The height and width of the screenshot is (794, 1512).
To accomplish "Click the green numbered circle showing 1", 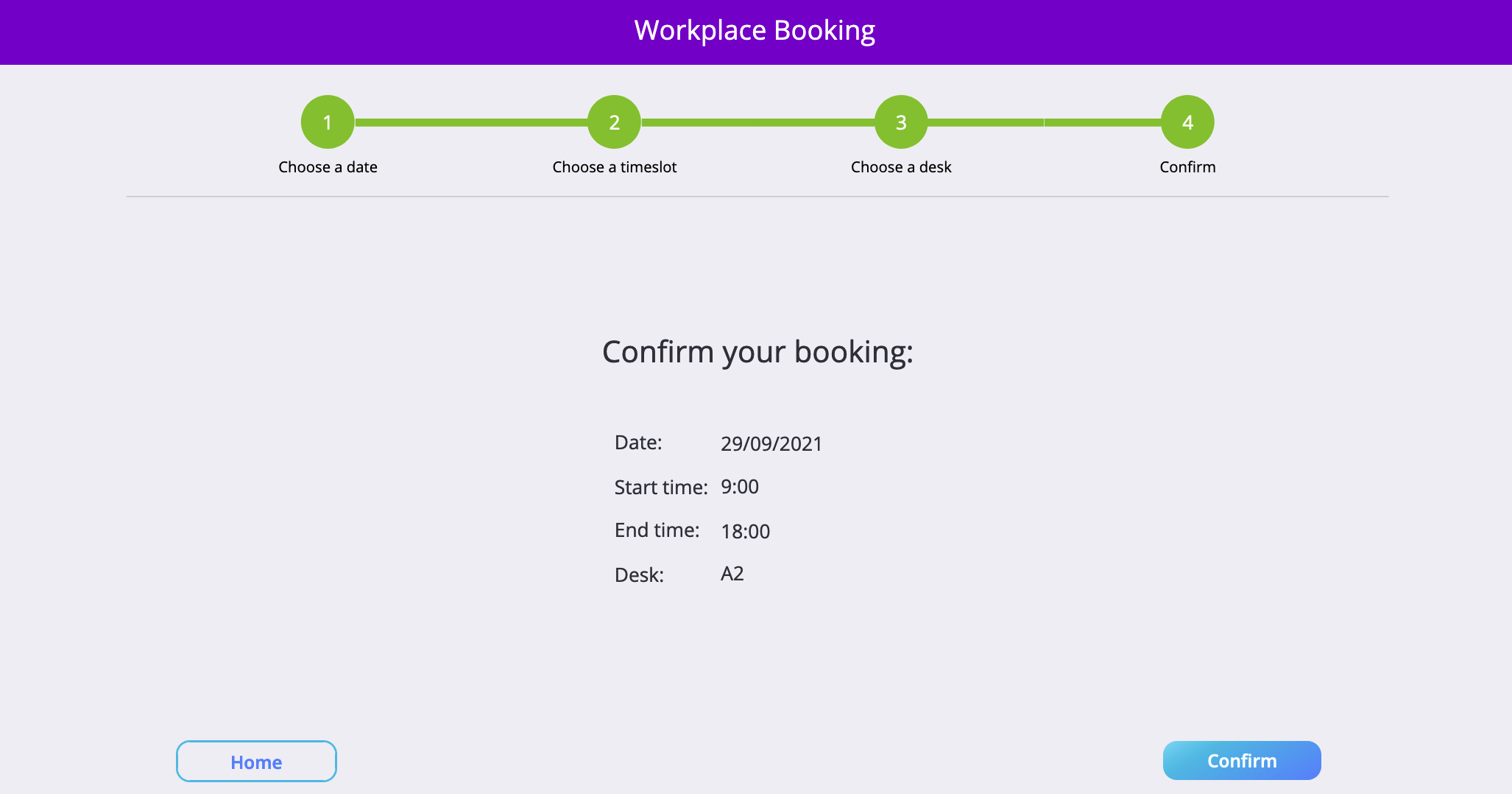I will 328,122.
